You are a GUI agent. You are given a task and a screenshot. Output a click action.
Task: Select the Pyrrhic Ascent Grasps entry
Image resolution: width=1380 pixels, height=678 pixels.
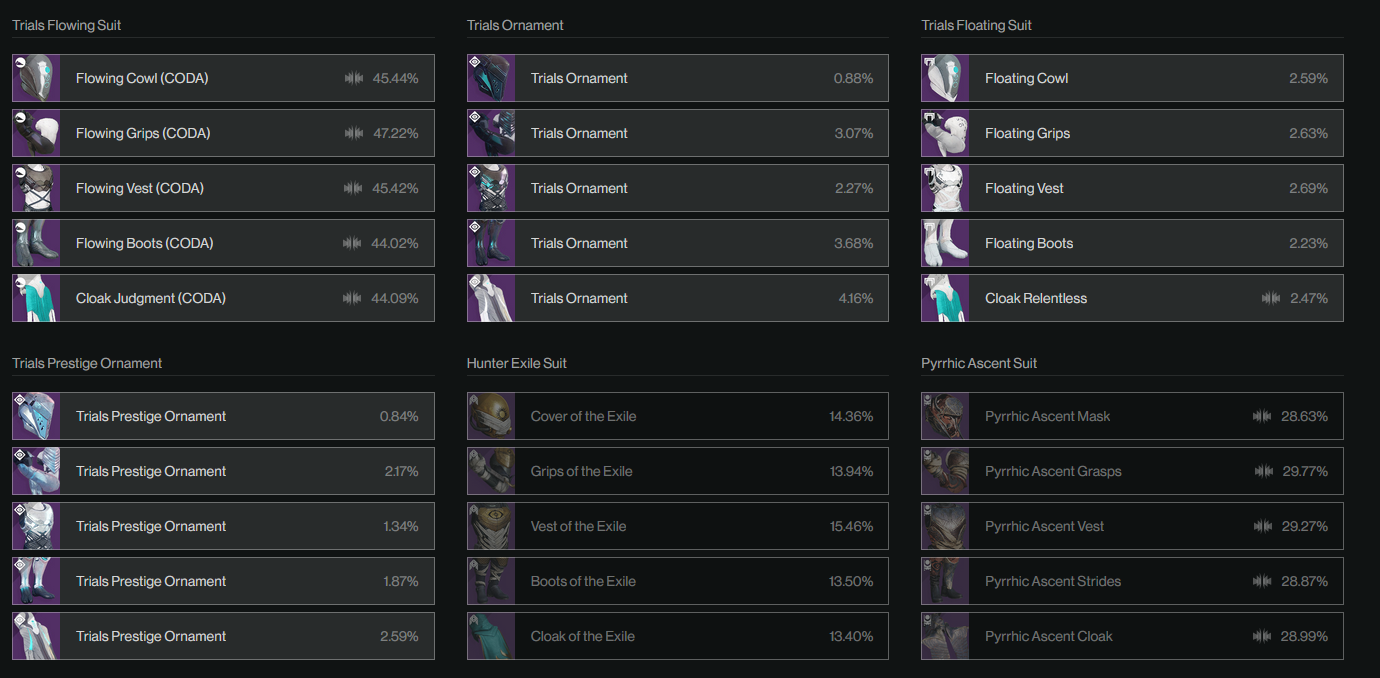pos(1132,471)
